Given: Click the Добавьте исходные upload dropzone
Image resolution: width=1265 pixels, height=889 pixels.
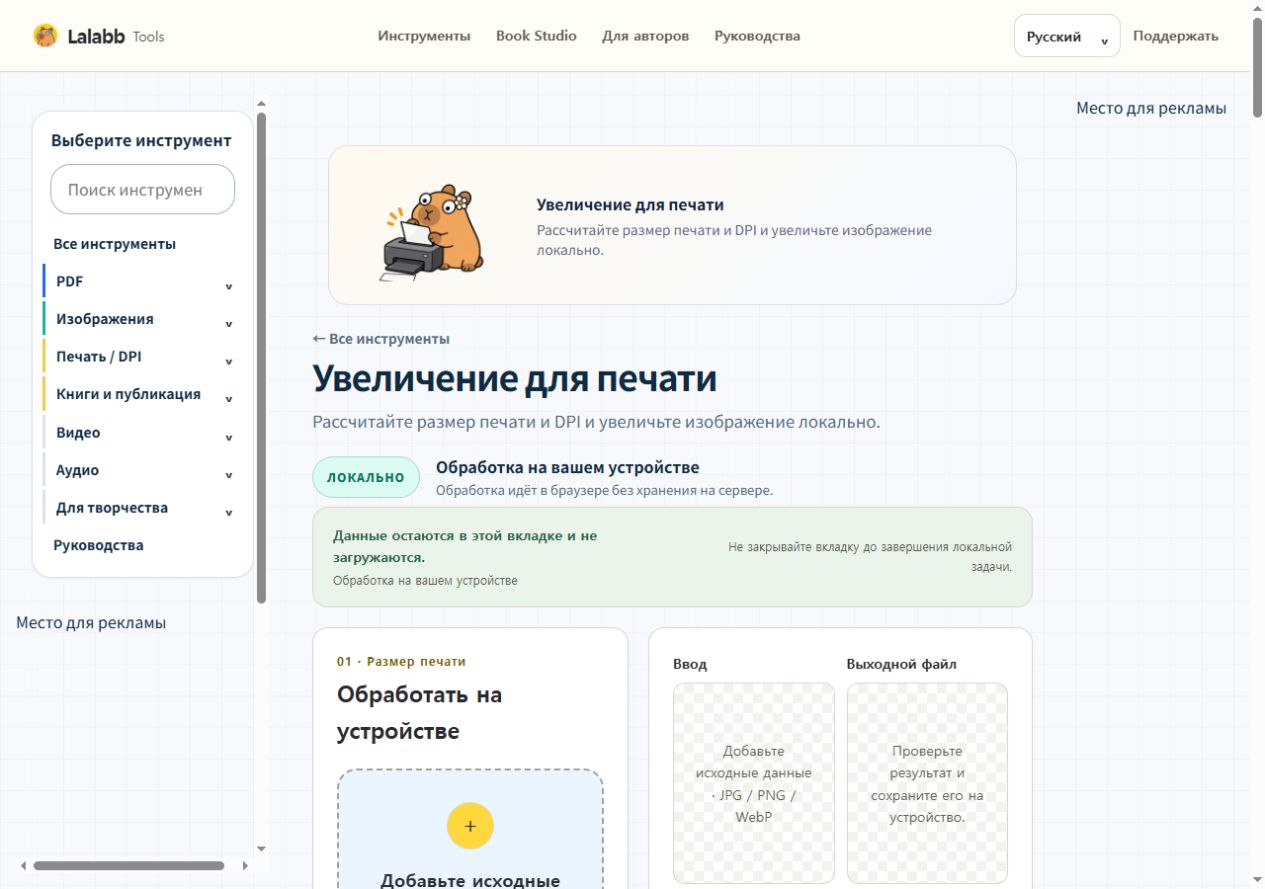Looking at the screenshot, I should (470, 830).
